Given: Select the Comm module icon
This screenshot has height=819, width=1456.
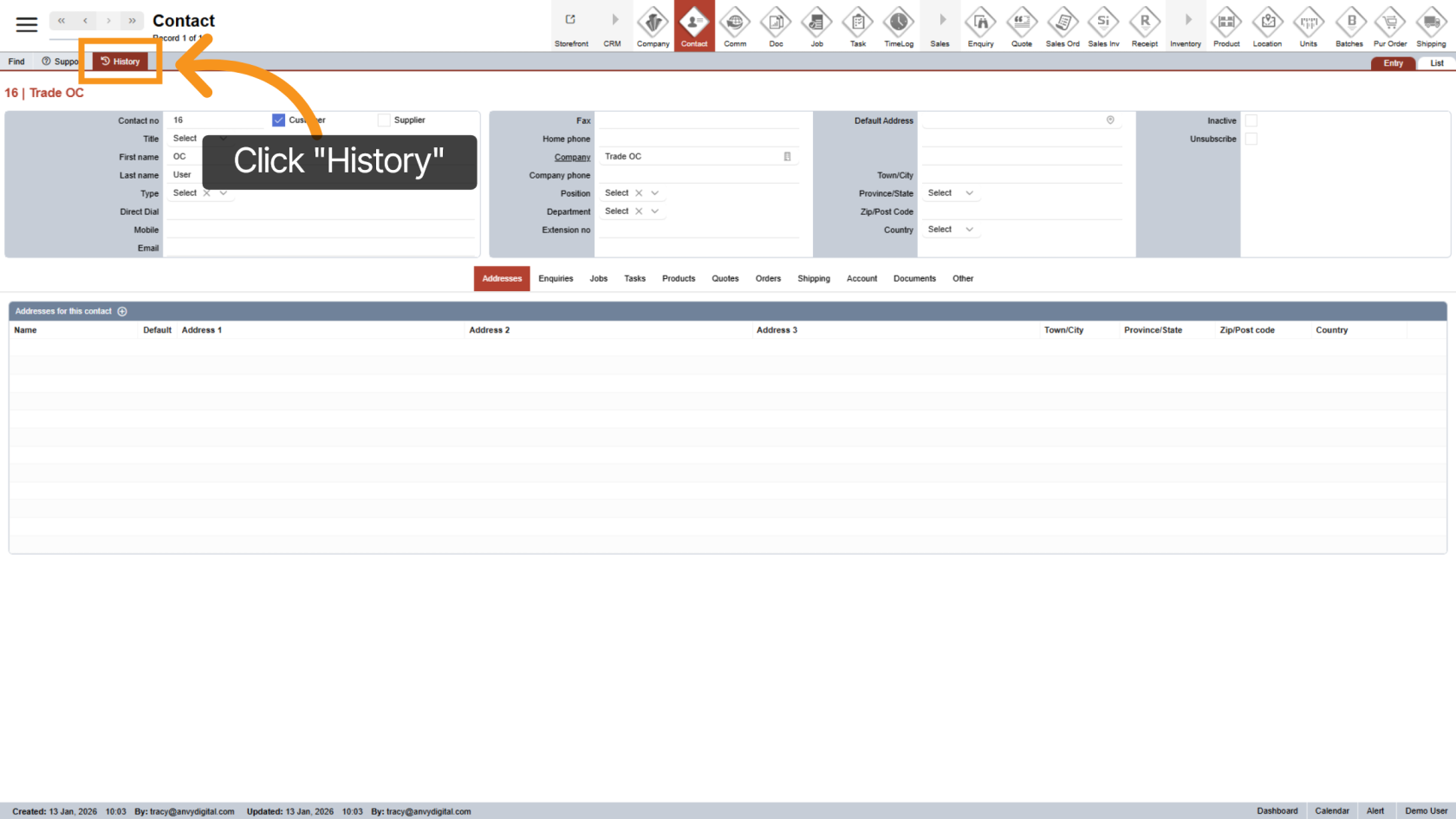Looking at the screenshot, I should click(734, 26).
